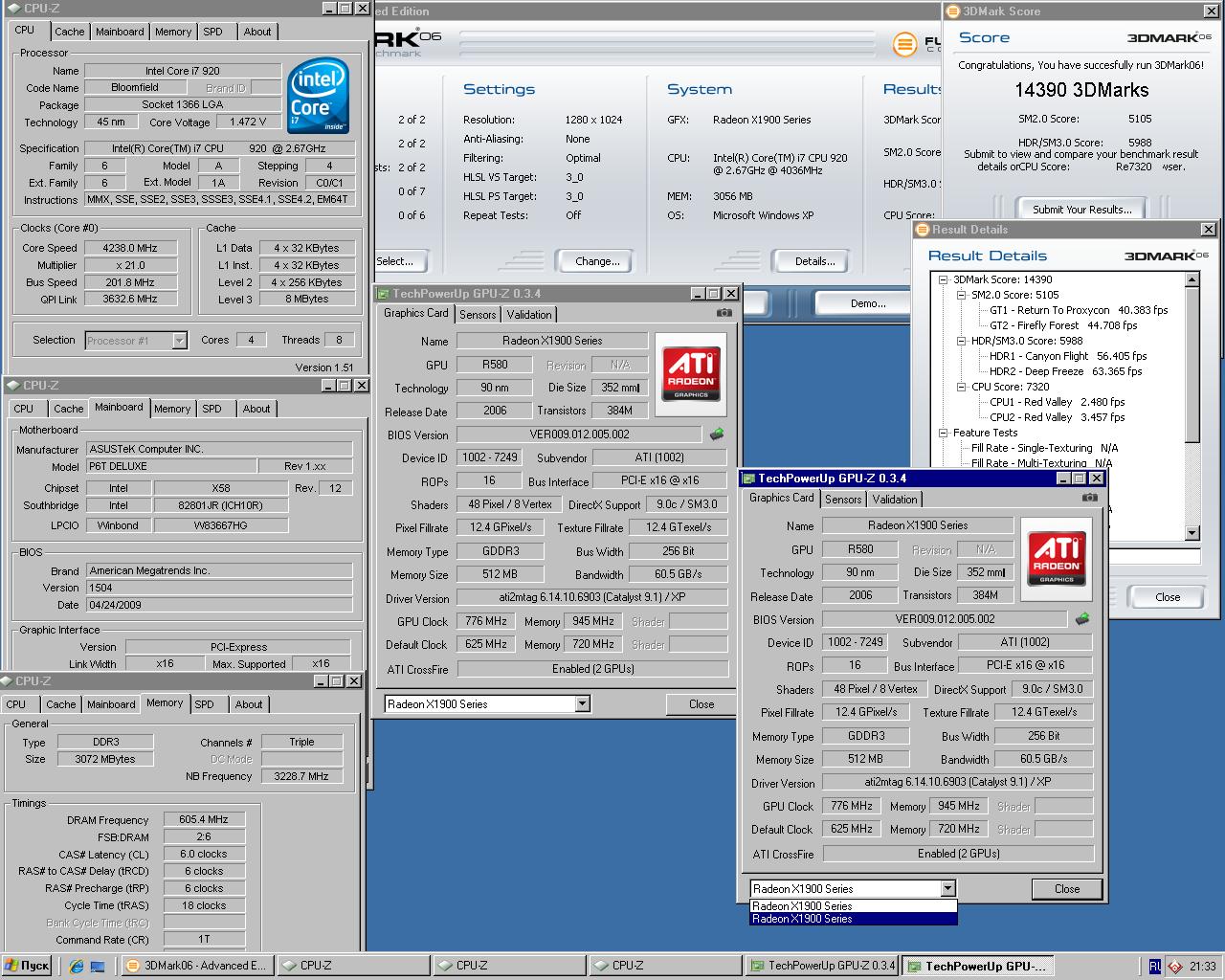
Task: Click the Select... button in 3DMark06
Action: tap(395, 261)
